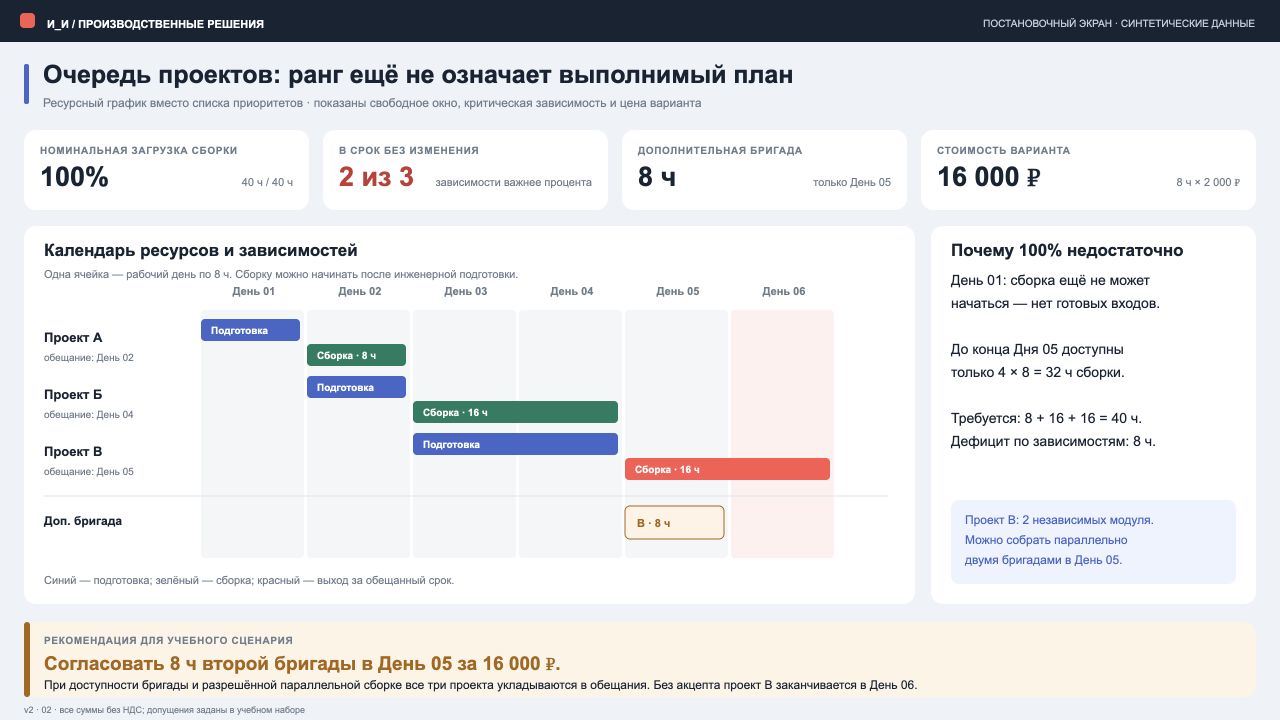Click the footer note v2 · 02

[164, 709]
